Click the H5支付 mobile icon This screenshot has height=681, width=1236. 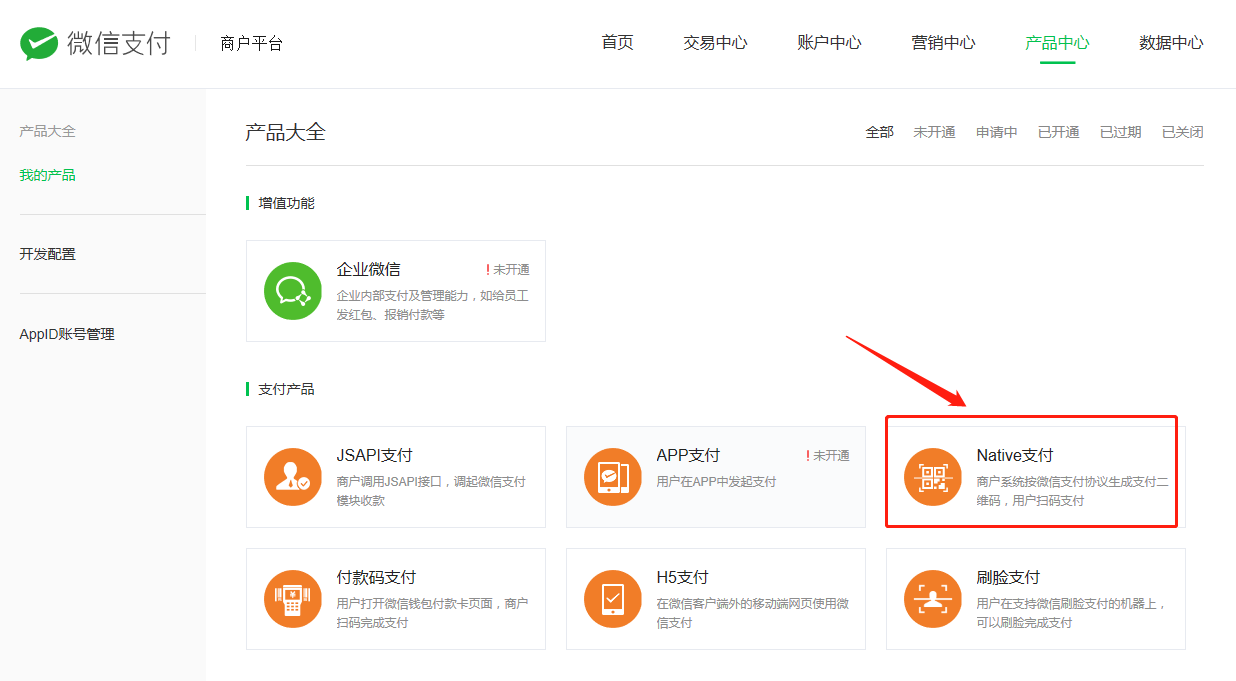(613, 599)
